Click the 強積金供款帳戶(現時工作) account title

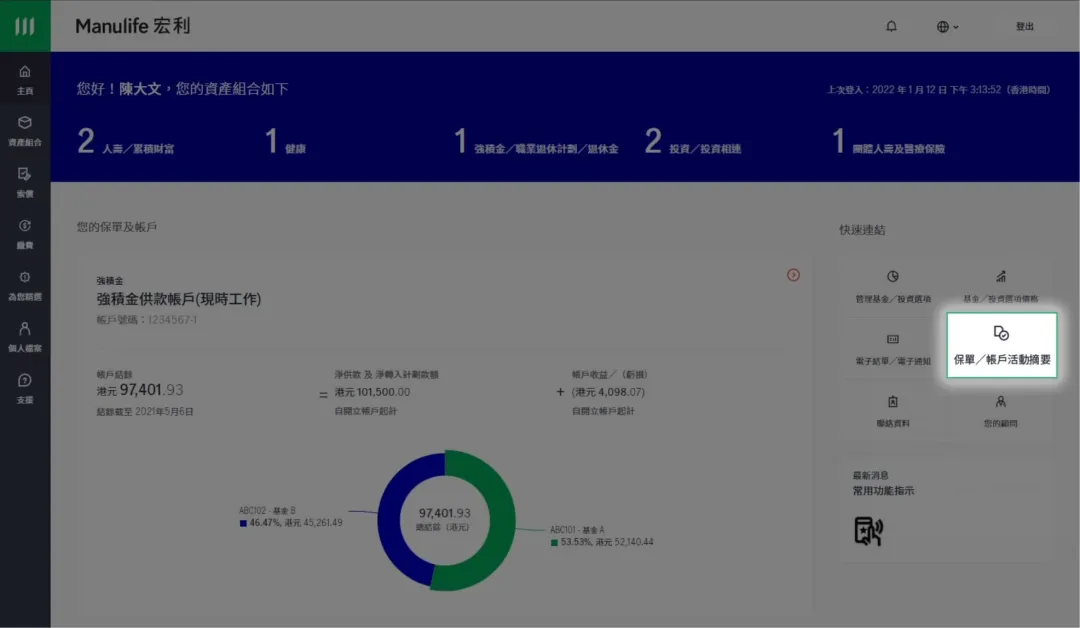(x=179, y=299)
